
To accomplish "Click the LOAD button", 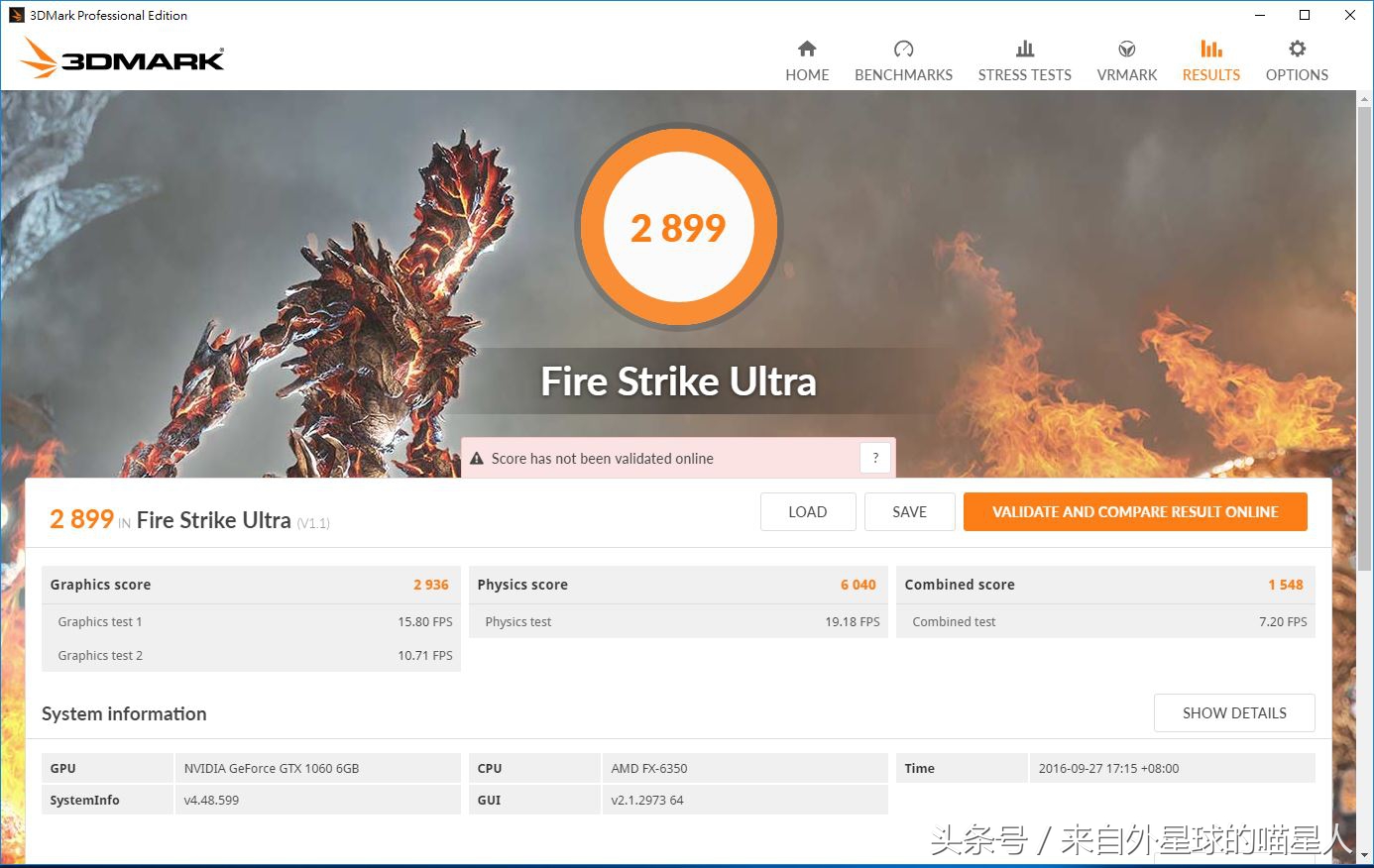I will coord(807,511).
